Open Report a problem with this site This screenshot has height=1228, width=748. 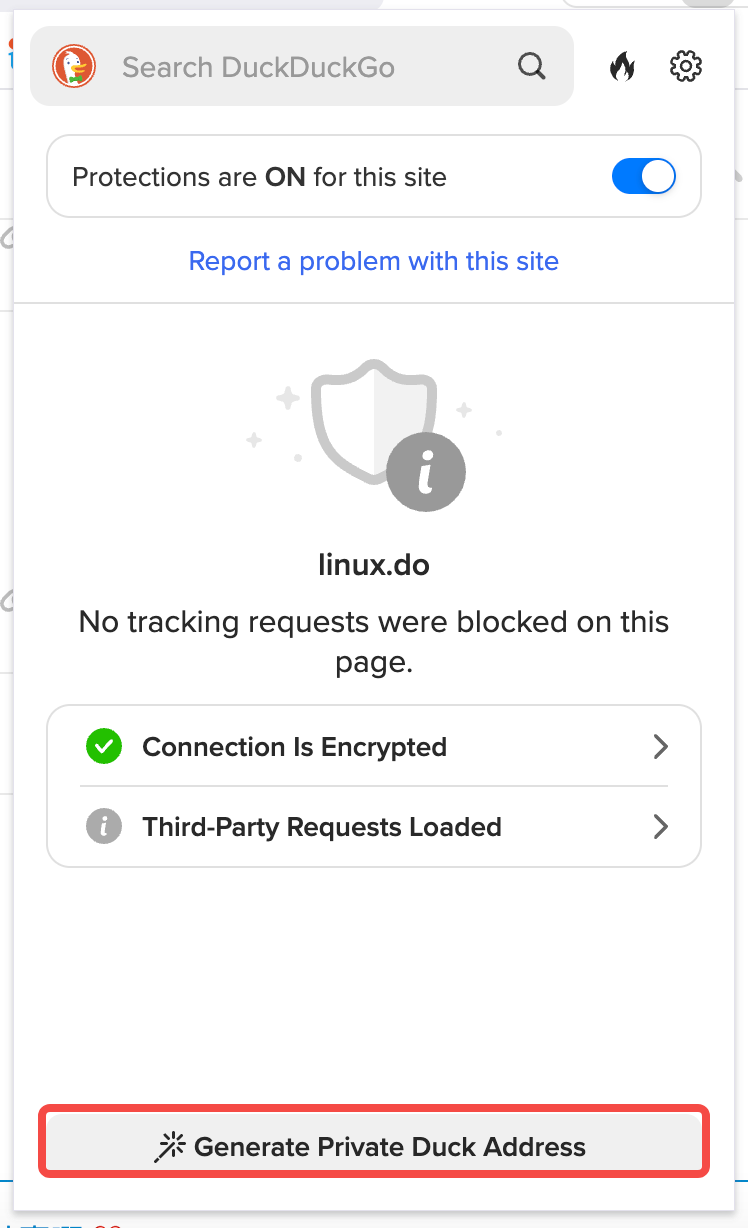pyautogui.click(x=374, y=261)
